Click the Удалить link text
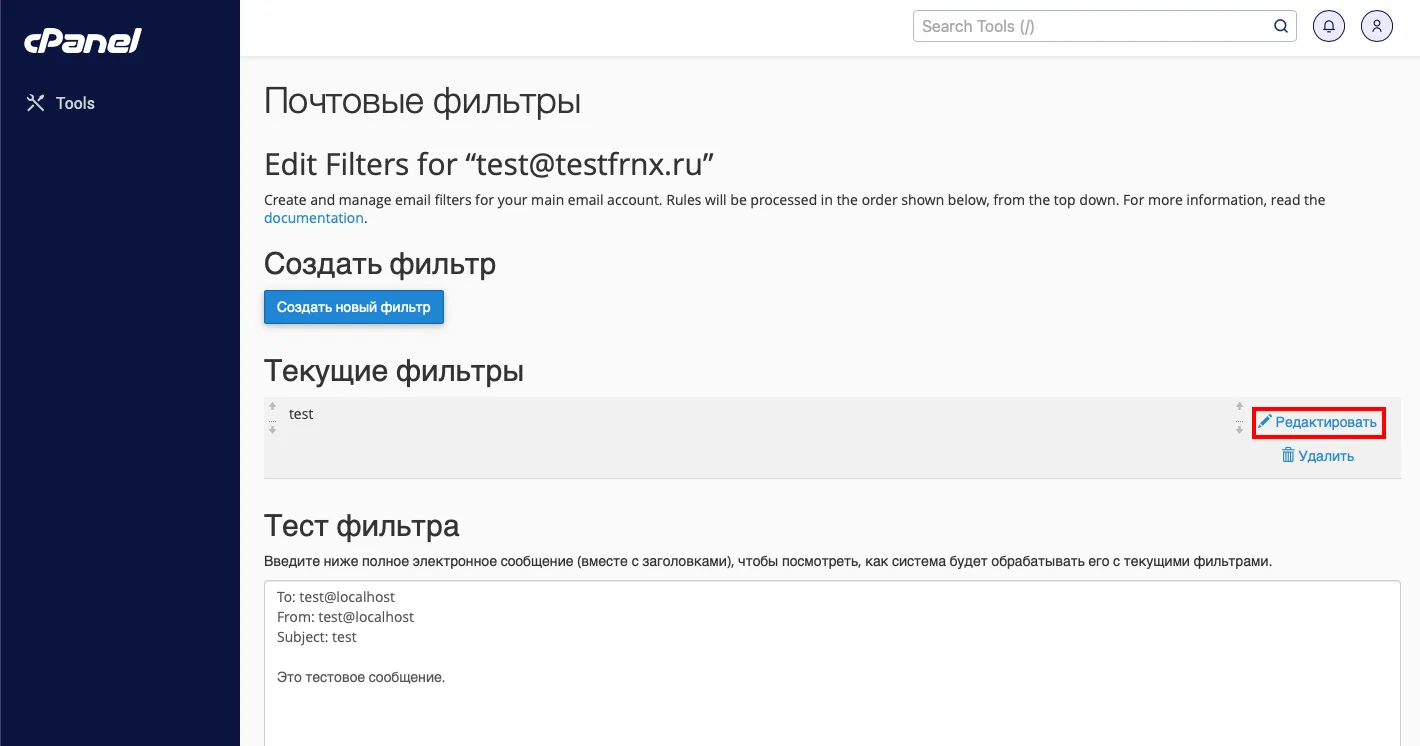 (1326, 456)
